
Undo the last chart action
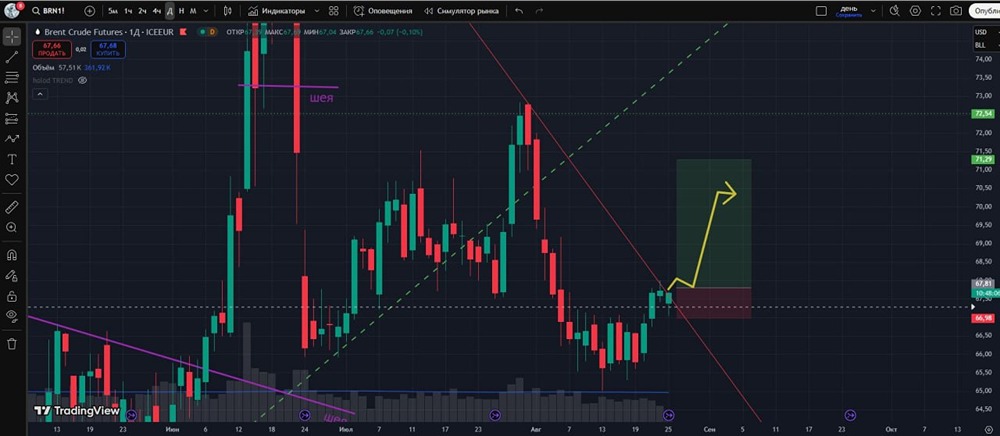[x=519, y=11]
